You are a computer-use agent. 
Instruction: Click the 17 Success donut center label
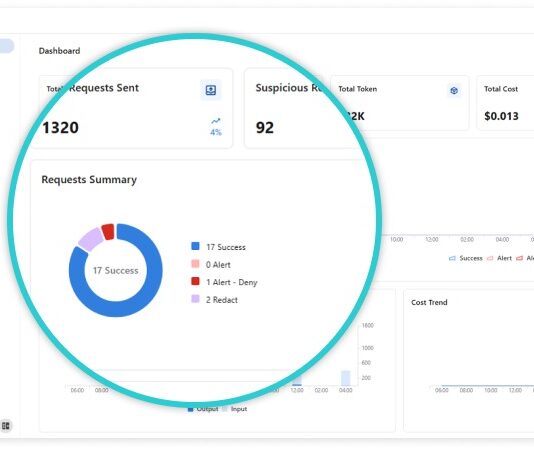tap(116, 270)
